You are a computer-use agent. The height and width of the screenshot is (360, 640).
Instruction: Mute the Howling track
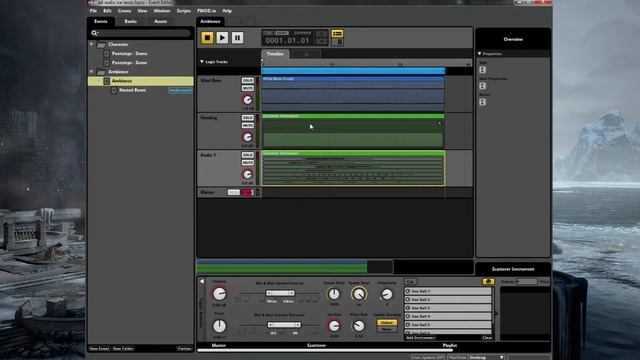point(247,125)
